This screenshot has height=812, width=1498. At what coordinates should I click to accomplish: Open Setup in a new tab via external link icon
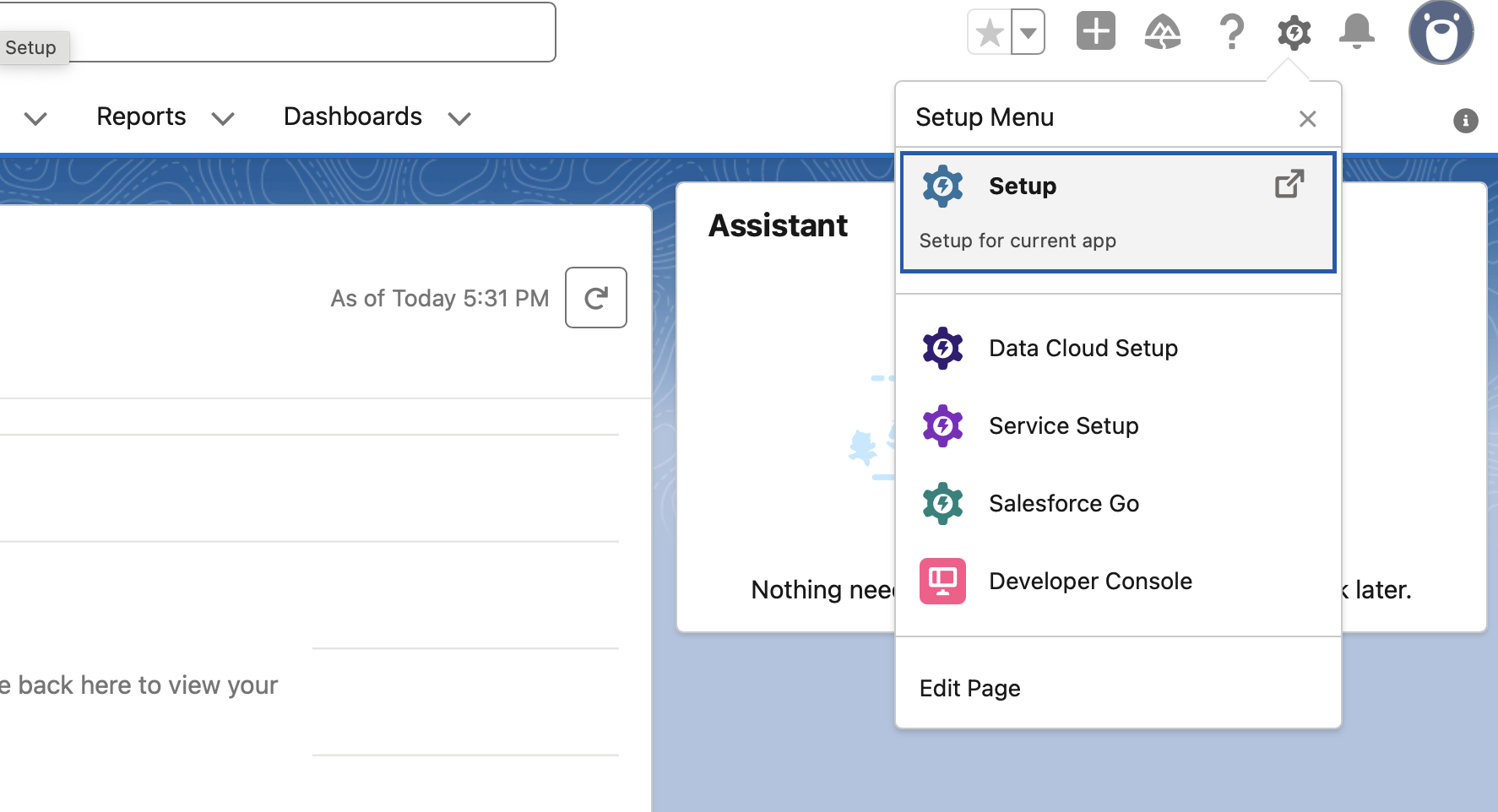coord(1288,184)
